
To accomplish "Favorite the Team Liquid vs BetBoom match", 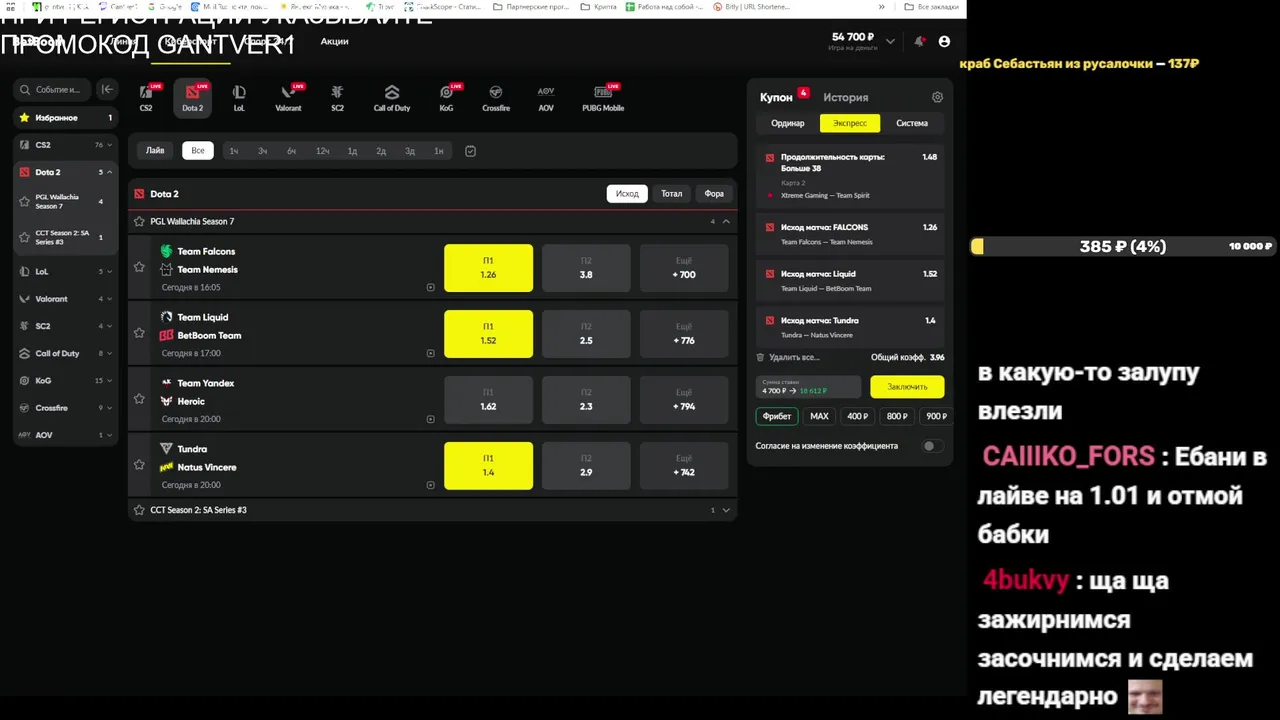I will coord(139,333).
